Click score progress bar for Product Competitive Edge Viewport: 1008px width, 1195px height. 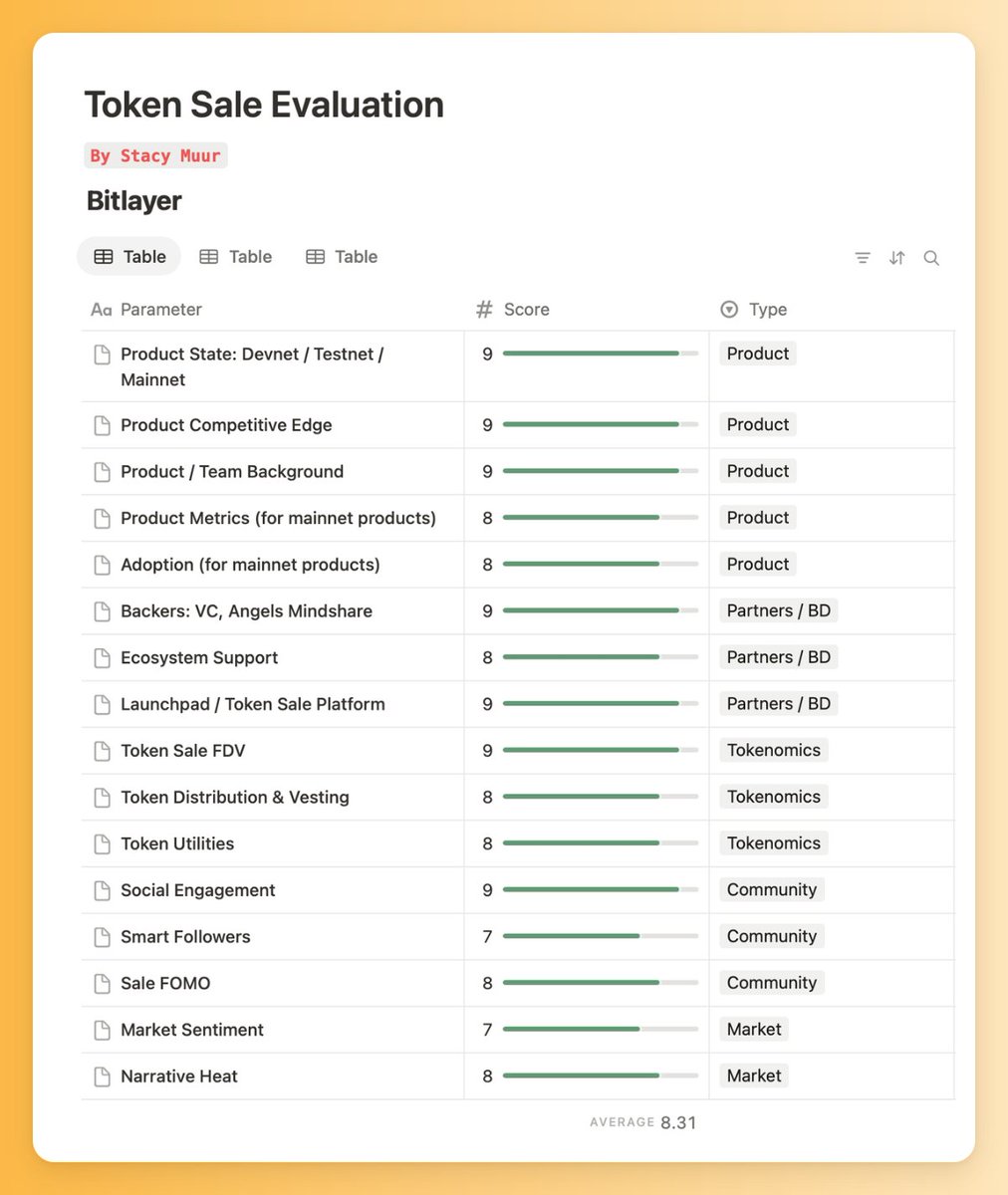tap(601, 425)
